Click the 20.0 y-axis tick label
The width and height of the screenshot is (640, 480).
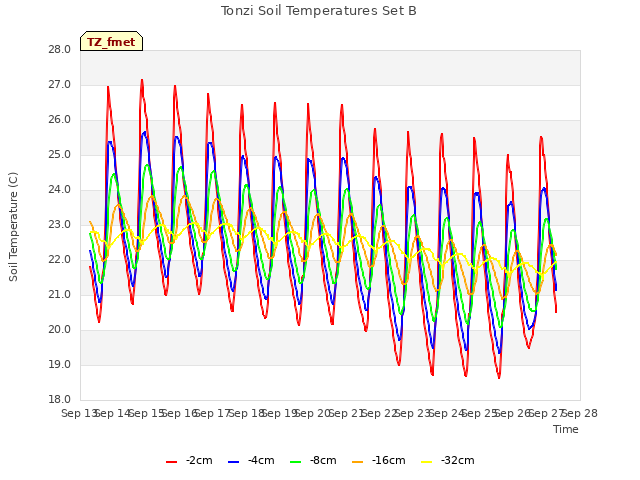click(x=60, y=329)
